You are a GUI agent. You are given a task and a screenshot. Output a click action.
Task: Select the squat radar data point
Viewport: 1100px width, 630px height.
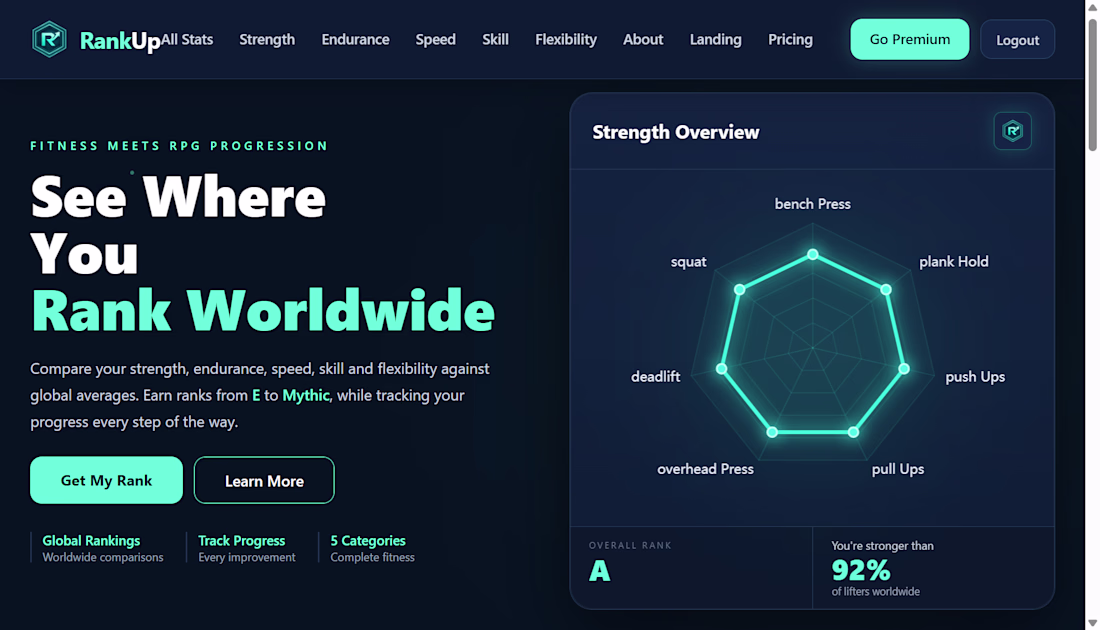coord(739,289)
